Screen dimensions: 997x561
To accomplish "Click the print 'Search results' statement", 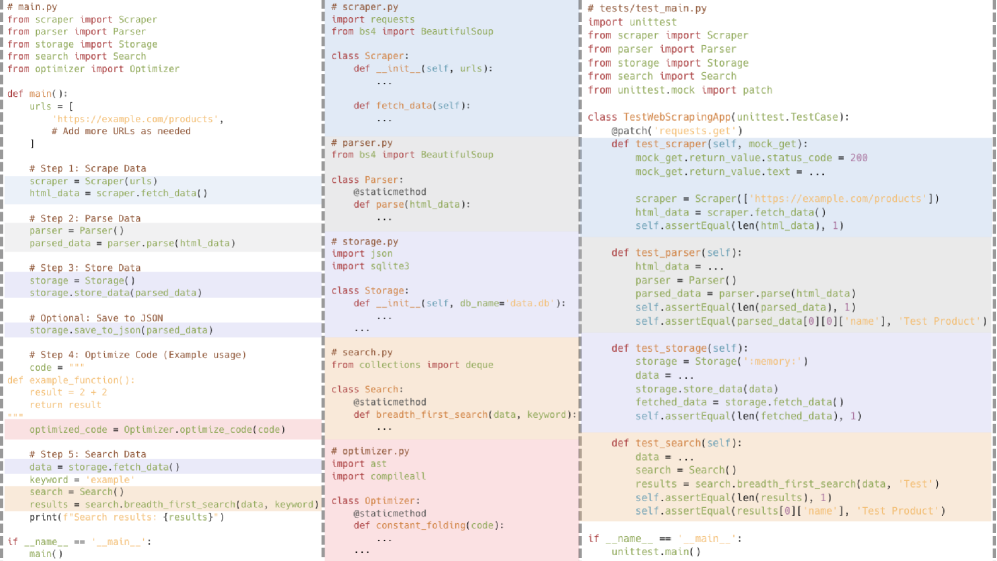I will tap(127, 517).
